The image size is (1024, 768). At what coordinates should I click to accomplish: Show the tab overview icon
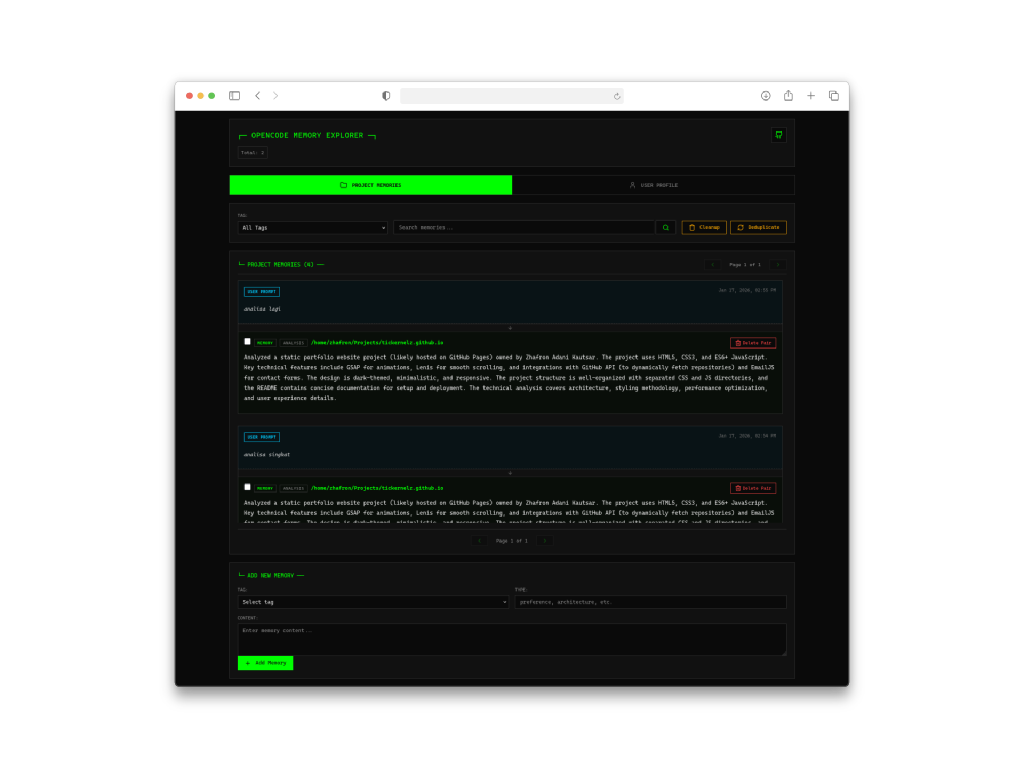point(834,96)
